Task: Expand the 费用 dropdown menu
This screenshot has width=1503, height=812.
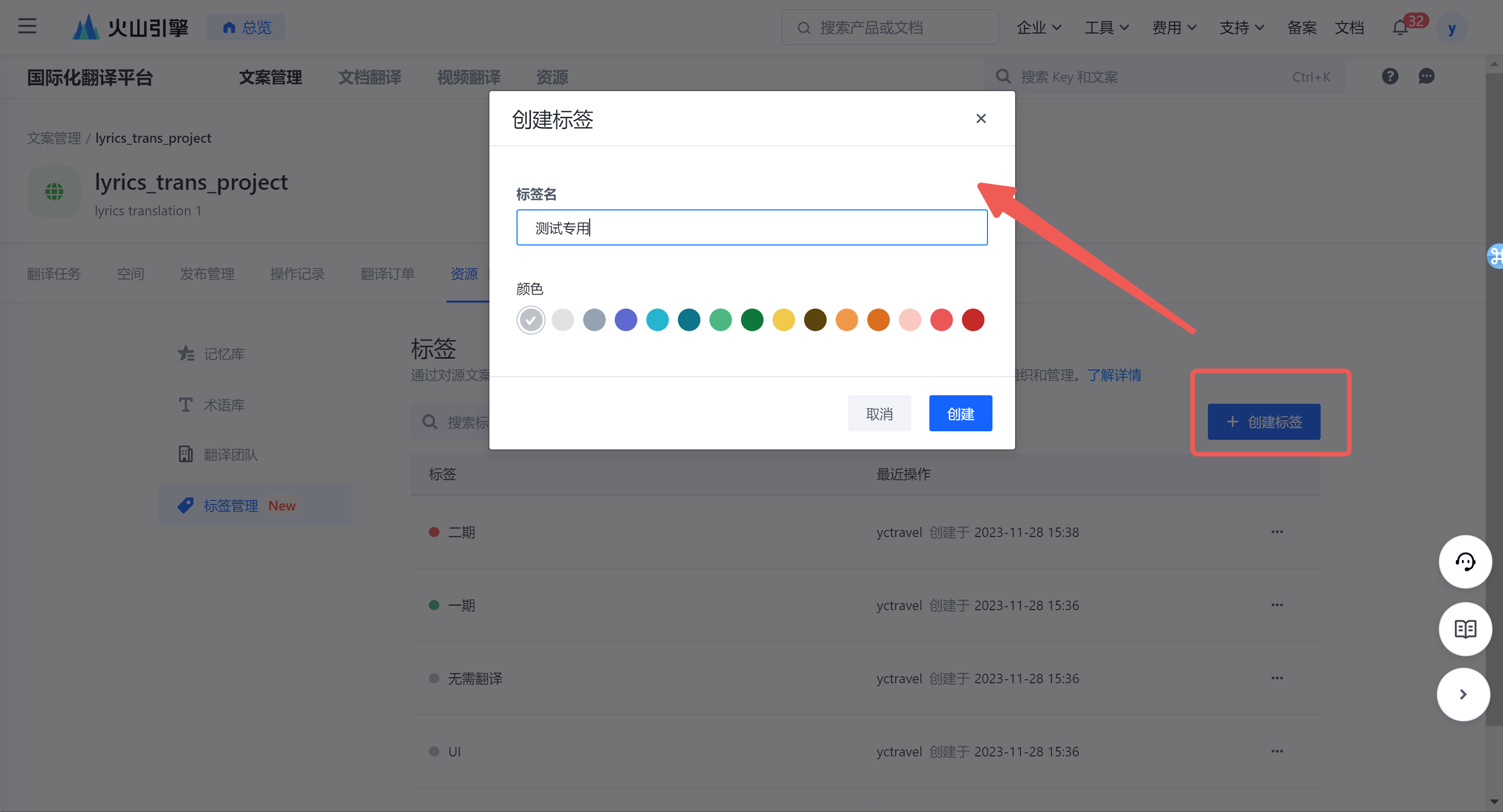Action: pyautogui.click(x=1174, y=28)
